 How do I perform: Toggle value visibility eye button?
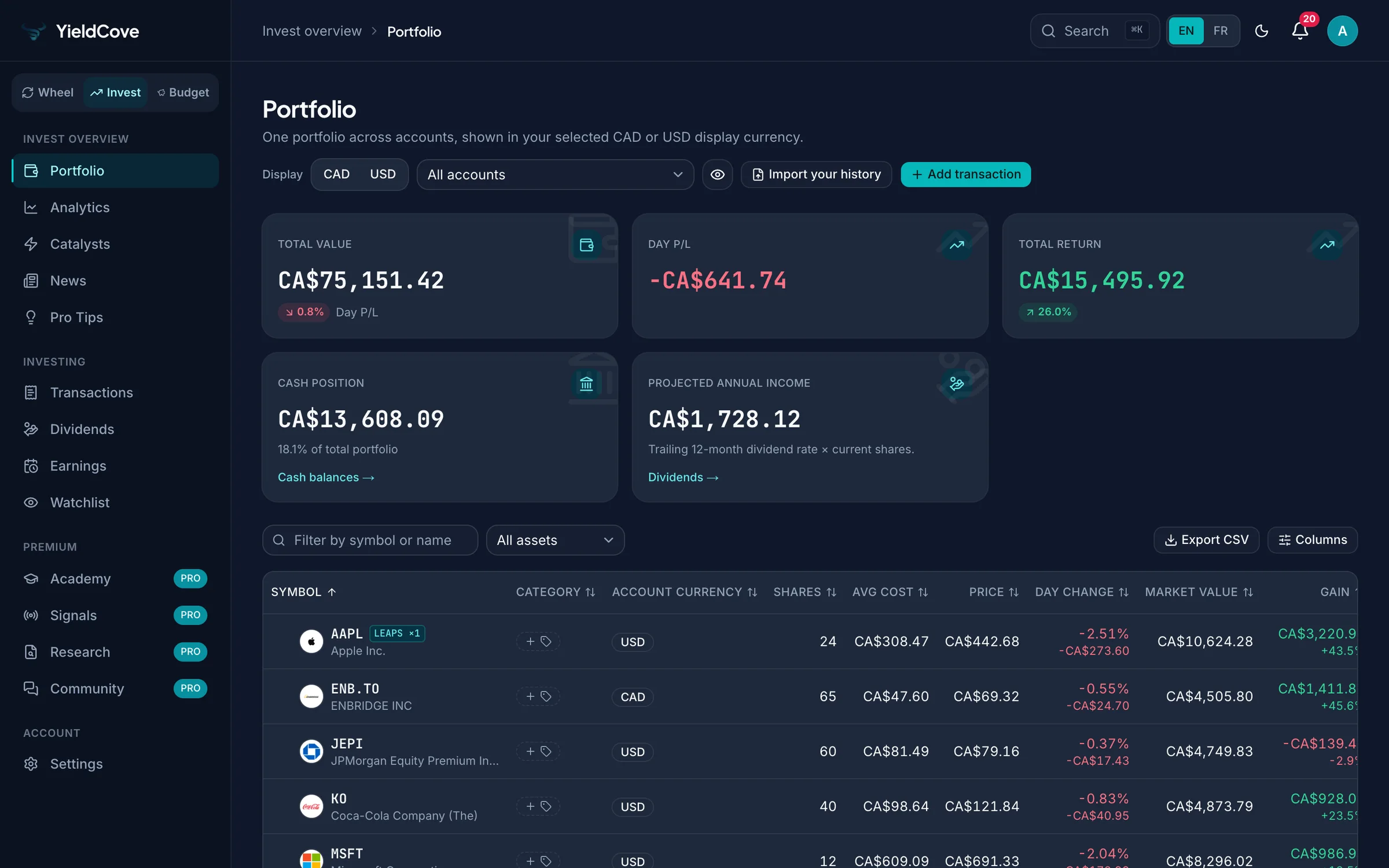718,174
